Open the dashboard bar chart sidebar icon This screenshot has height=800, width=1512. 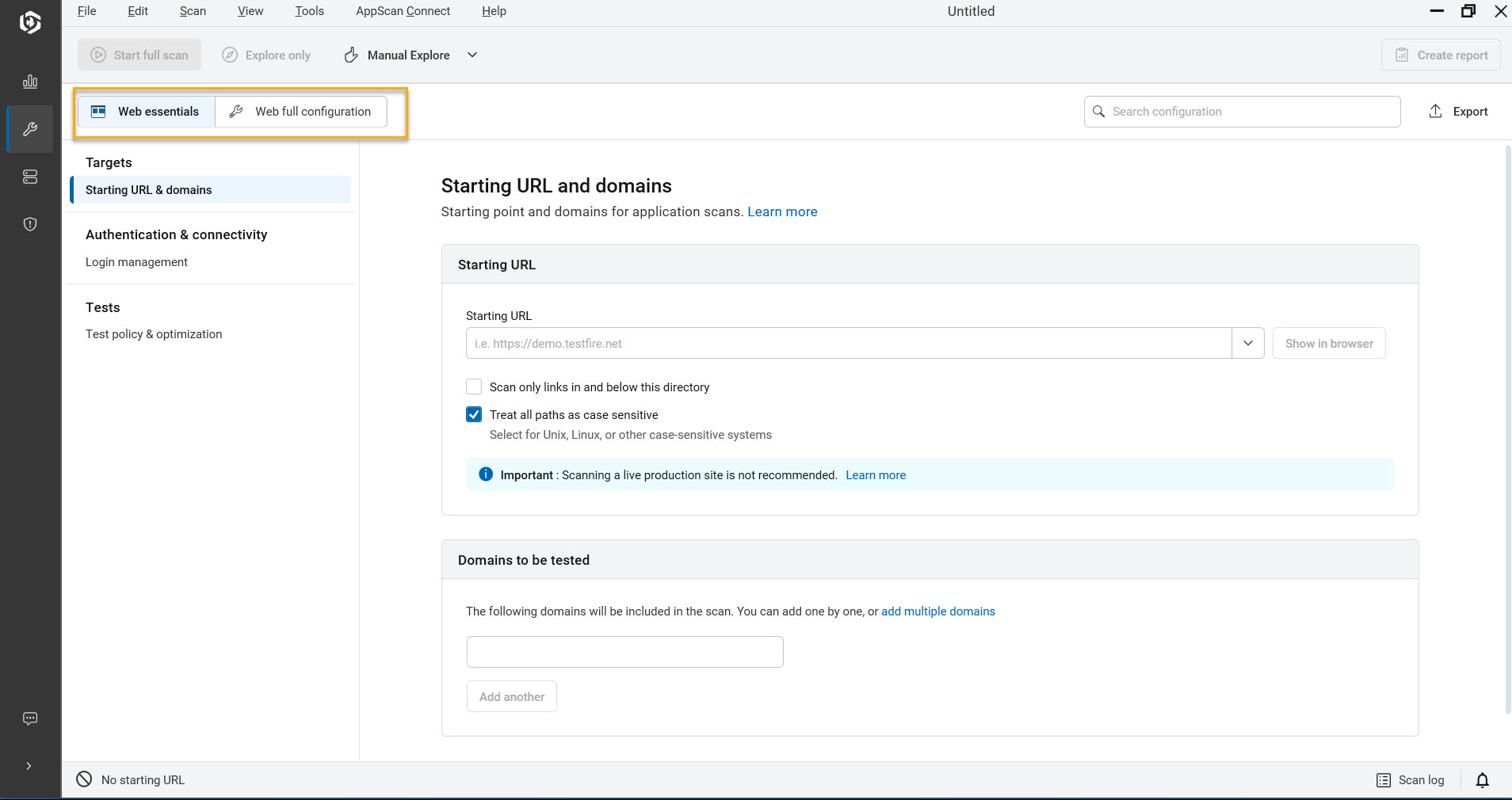(30, 82)
